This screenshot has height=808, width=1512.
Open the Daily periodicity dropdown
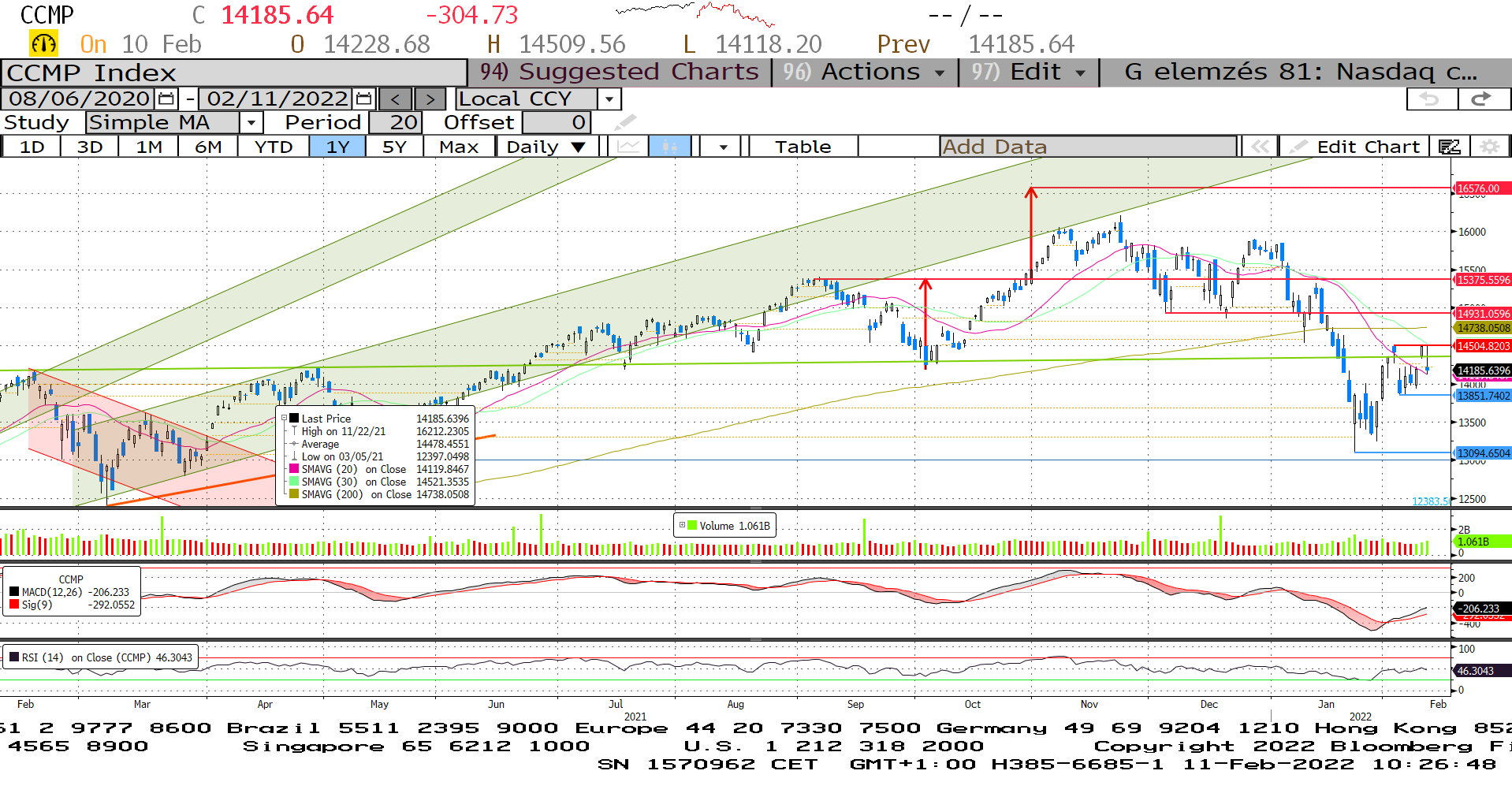[579, 147]
